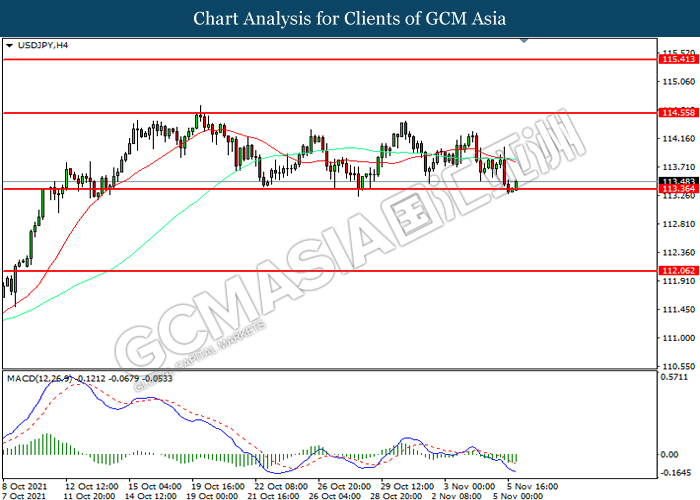Select the 113.364 support price label
Viewport: 700px width, 500px height.
(679, 189)
